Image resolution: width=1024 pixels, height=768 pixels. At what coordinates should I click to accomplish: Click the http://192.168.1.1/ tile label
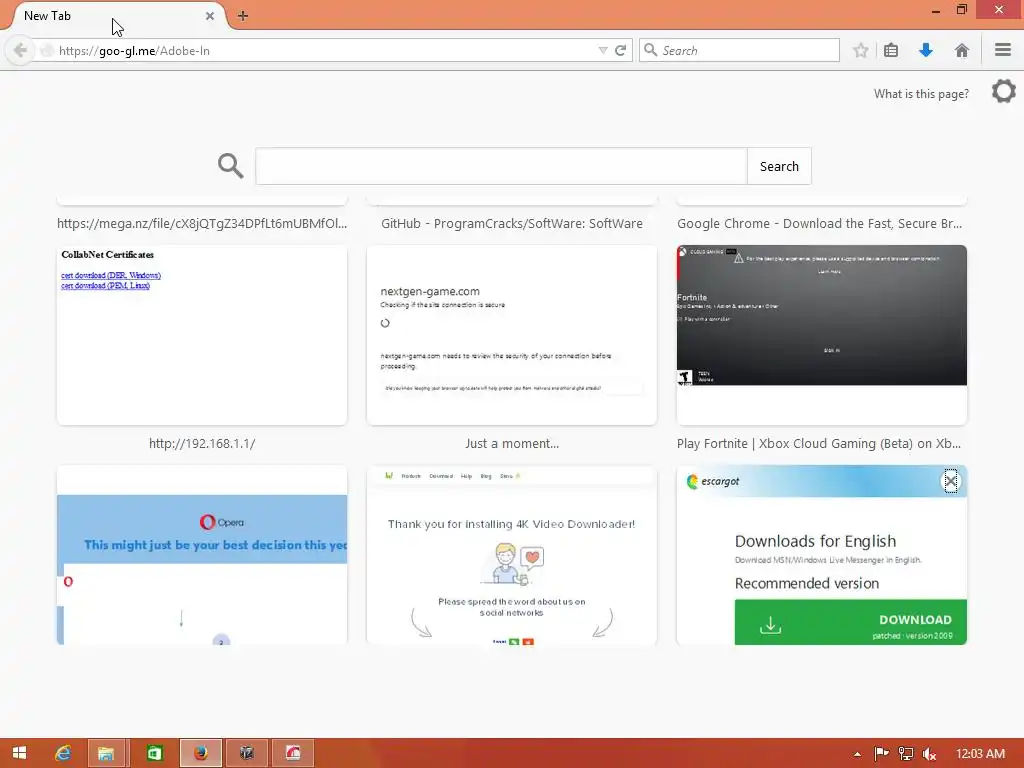tap(202, 443)
